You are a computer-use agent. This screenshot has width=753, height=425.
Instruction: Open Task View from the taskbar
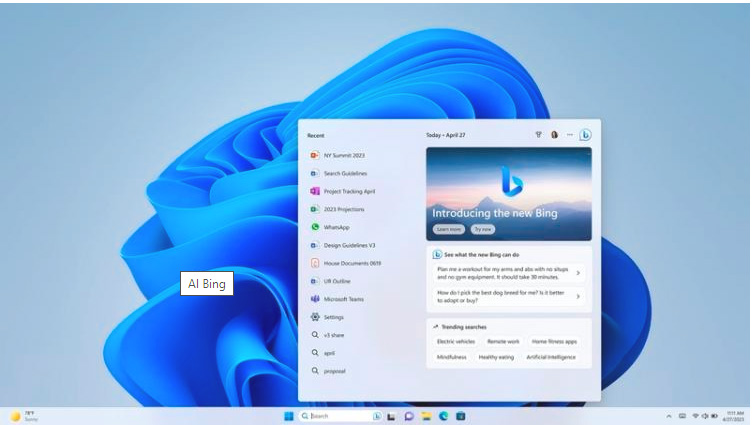tap(391, 416)
